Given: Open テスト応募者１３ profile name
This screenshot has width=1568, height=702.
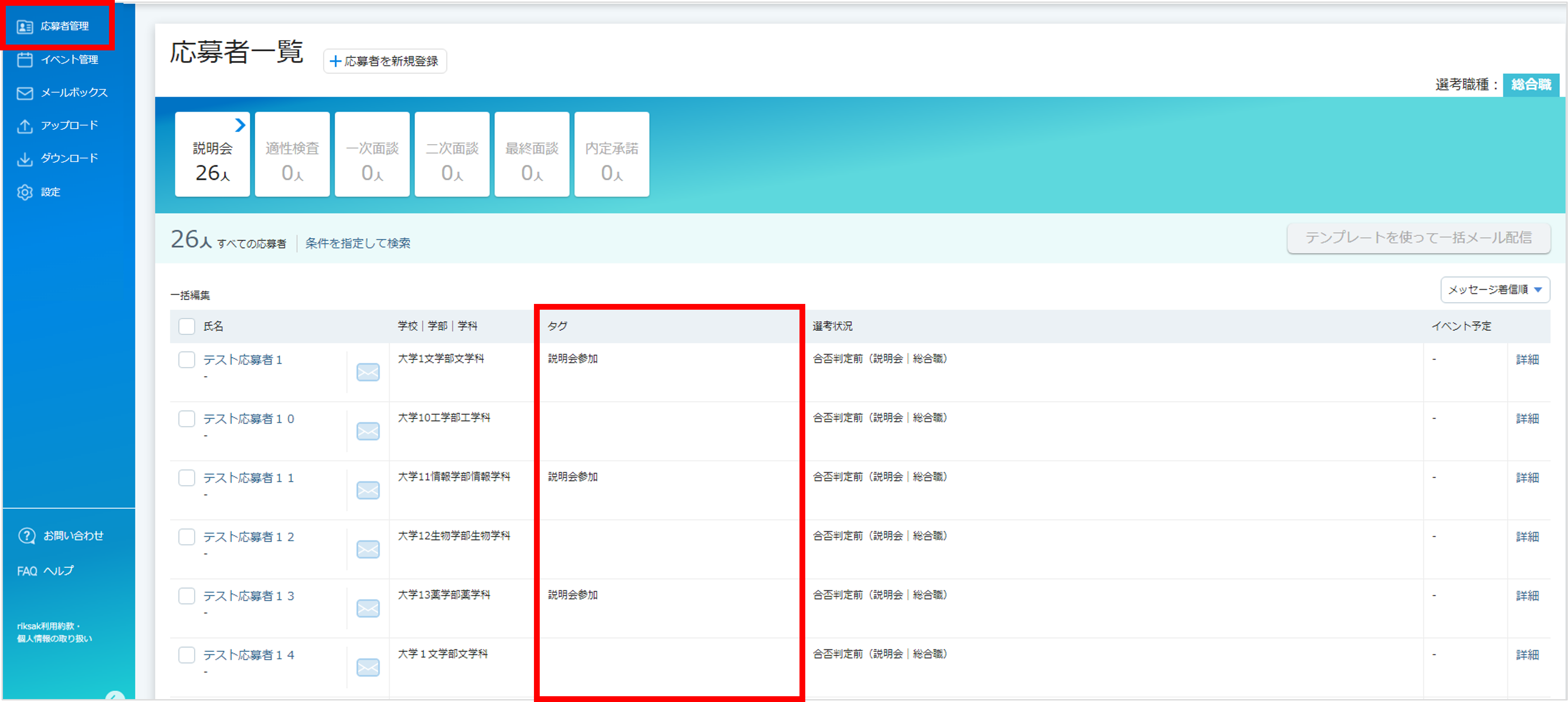Looking at the screenshot, I should [x=249, y=596].
